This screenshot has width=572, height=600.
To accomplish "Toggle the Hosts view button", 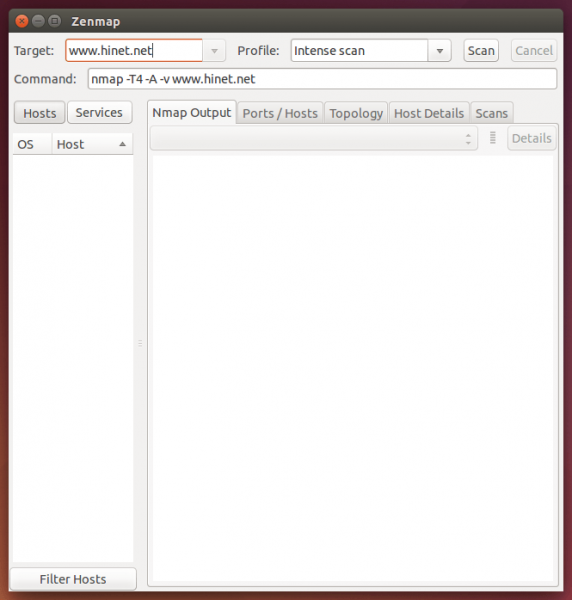I will point(39,112).
